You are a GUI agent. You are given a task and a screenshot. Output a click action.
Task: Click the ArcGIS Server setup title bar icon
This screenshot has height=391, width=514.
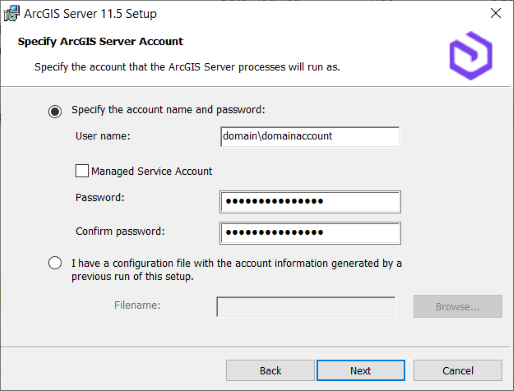pos(11,13)
